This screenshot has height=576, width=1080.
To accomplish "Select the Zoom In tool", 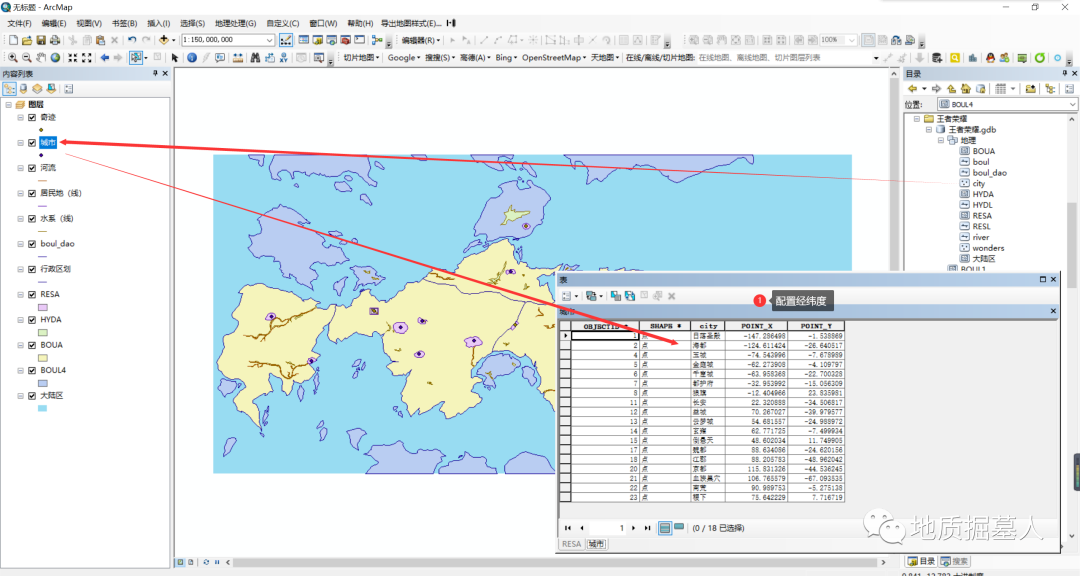I will (x=12, y=58).
